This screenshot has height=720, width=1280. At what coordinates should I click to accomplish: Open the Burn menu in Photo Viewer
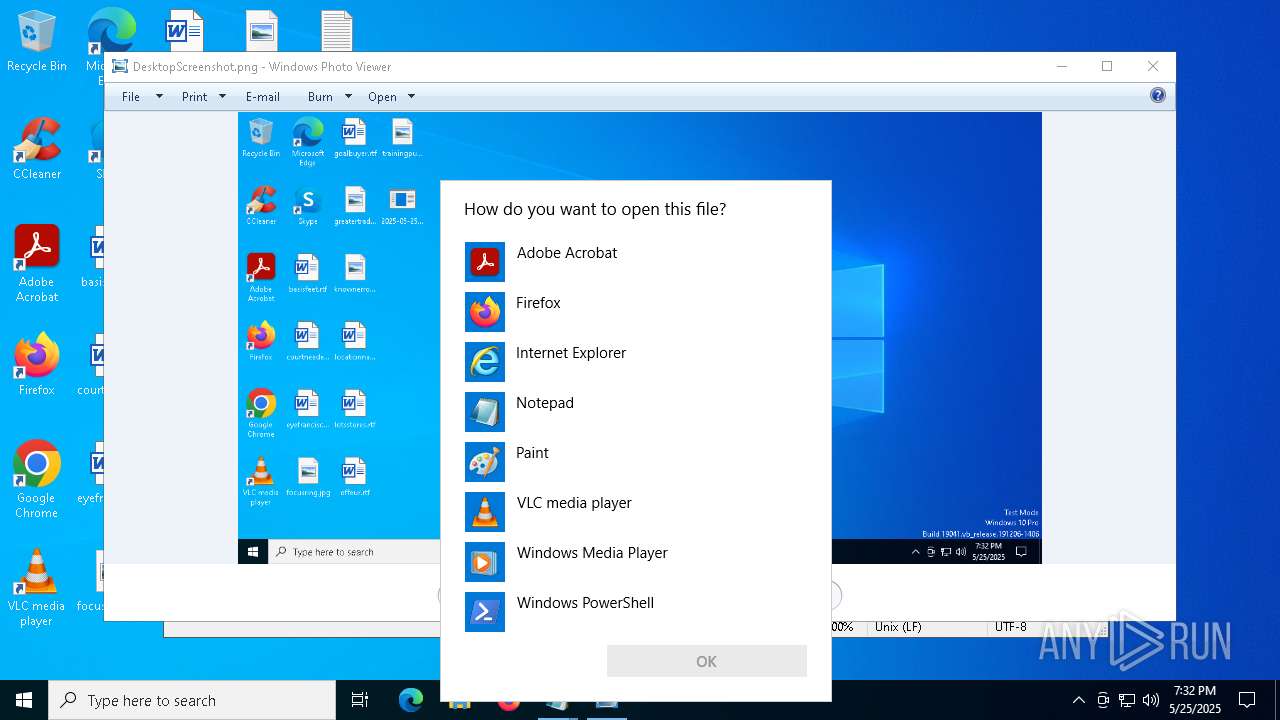[x=320, y=97]
